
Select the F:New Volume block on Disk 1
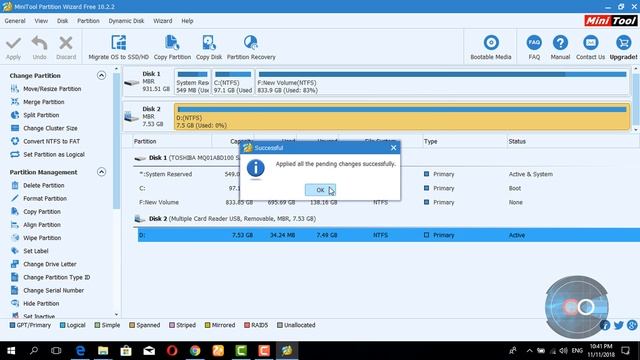tap(442, 82)
